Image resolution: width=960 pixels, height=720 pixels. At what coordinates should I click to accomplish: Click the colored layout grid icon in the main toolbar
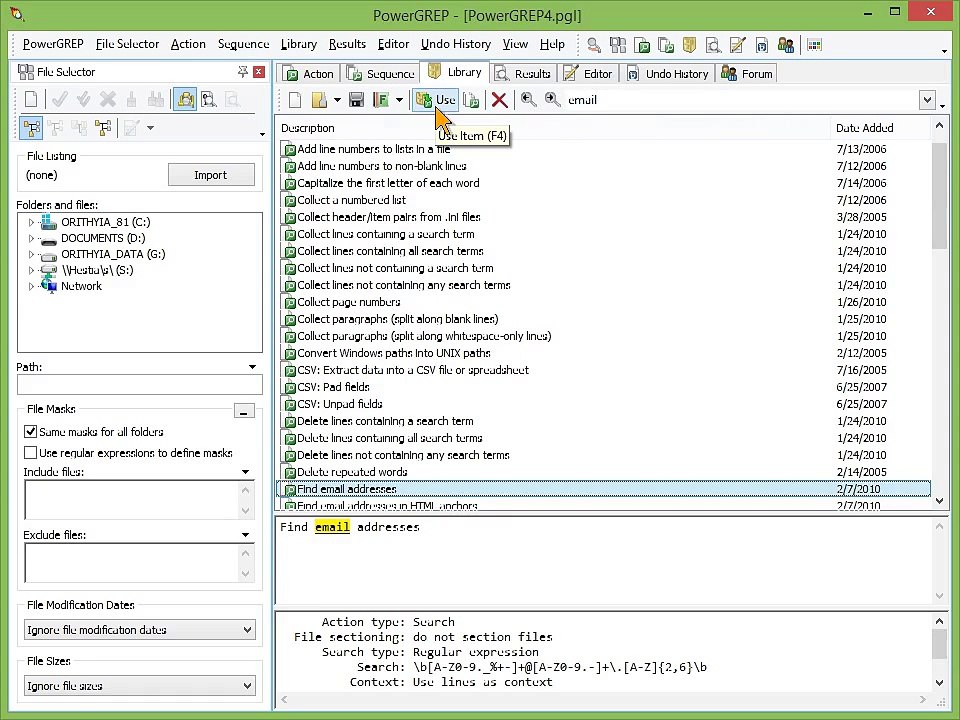(x=814, y=45)
